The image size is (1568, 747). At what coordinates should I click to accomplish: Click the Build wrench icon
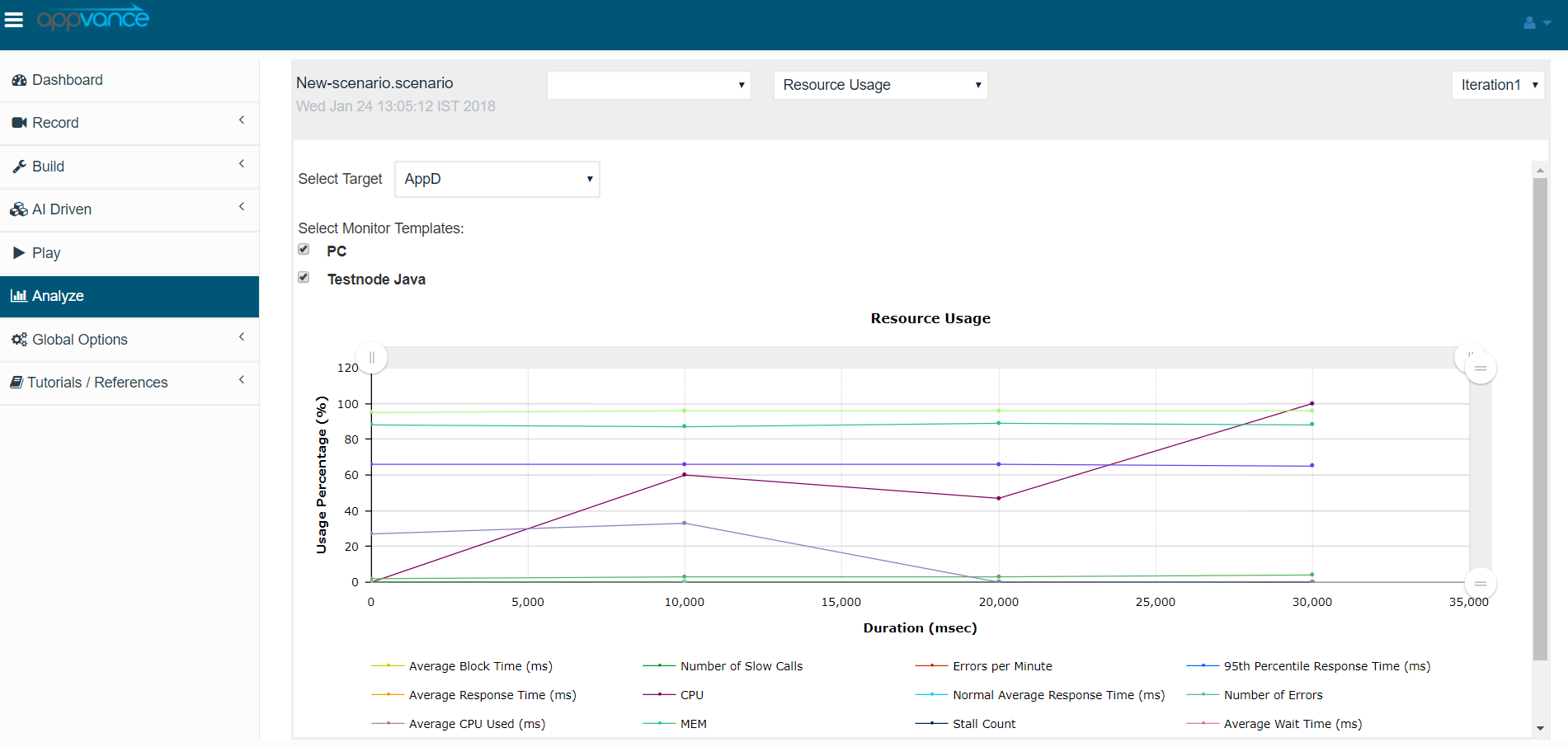(19, 167)
